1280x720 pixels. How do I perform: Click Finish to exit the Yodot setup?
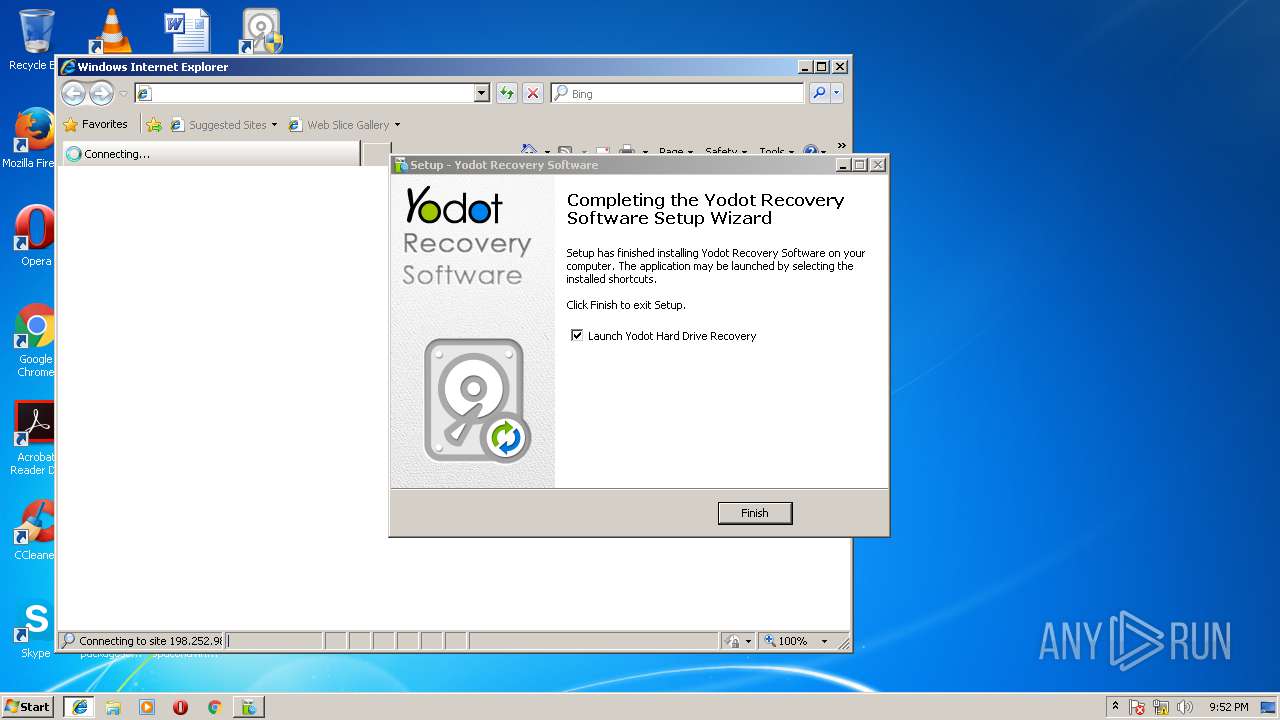755,513
